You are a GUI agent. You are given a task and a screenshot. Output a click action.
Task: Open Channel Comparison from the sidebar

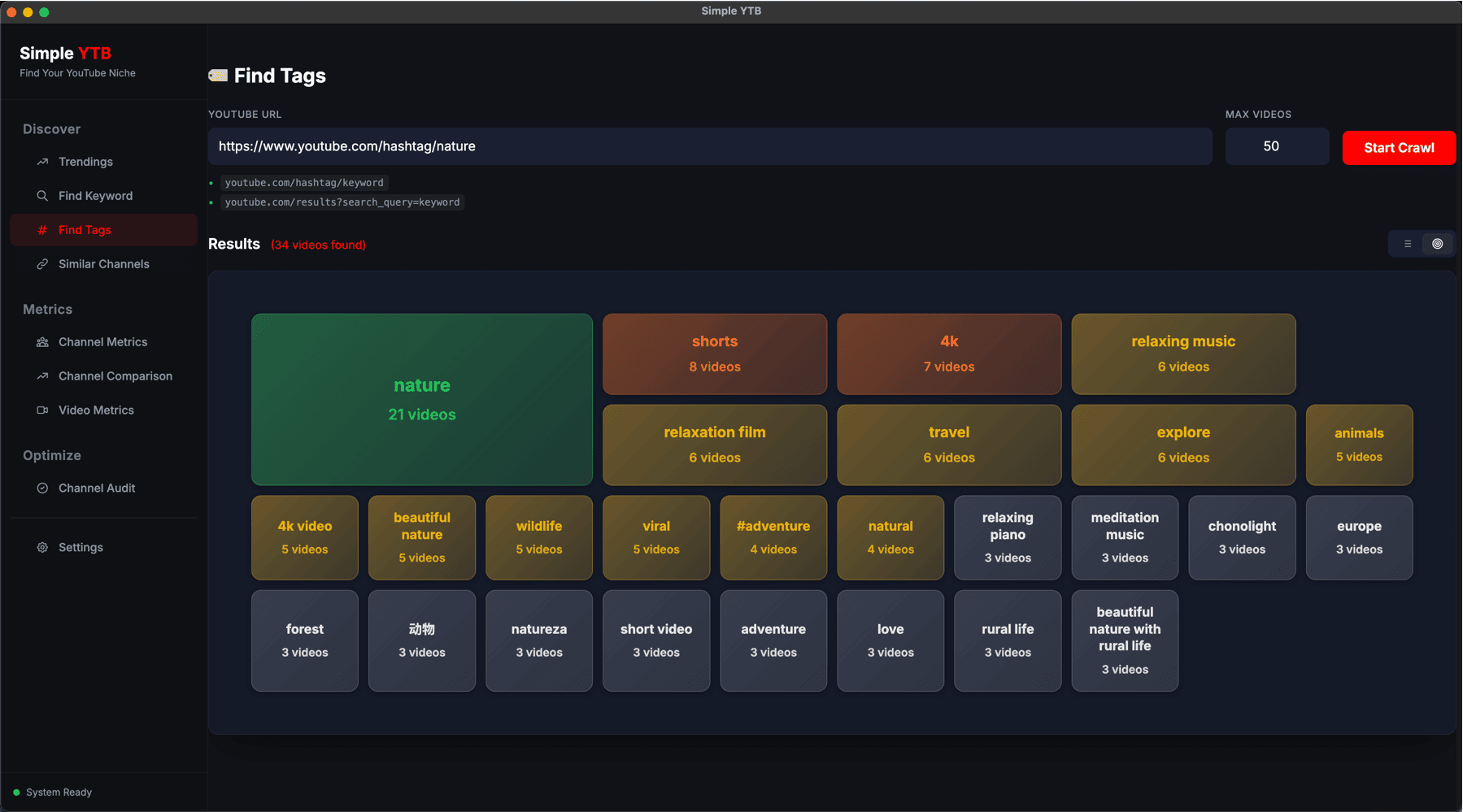pos(115,376)
